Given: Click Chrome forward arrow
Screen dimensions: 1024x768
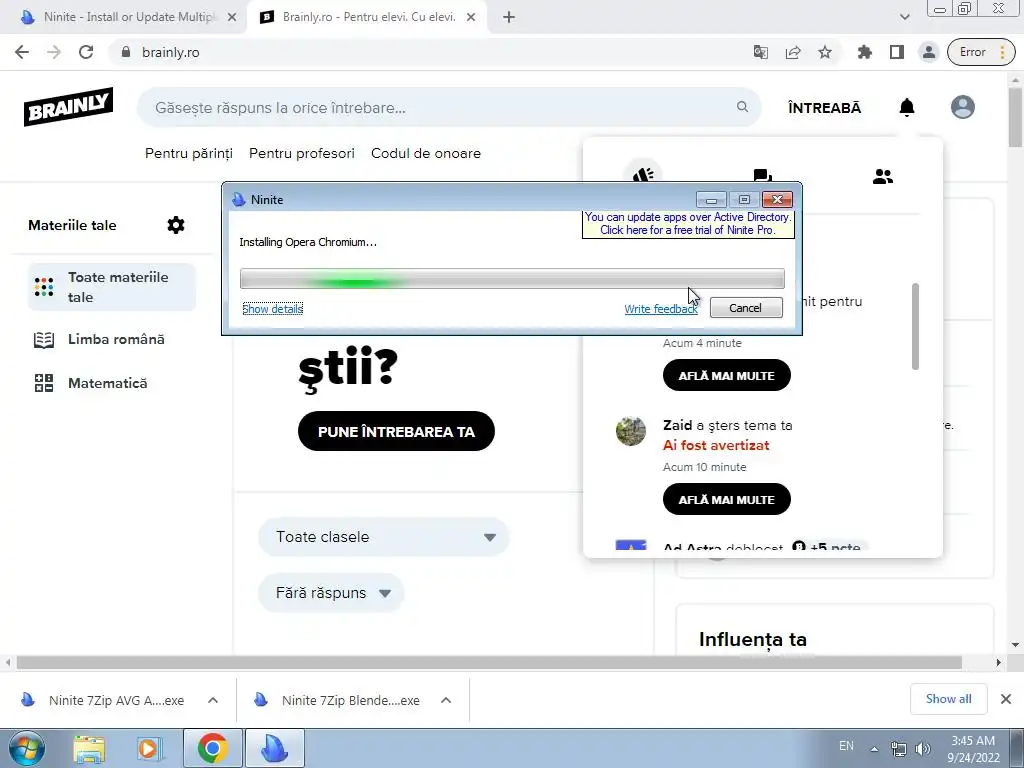Looking at the screenshot, I should tap(54, 52).
